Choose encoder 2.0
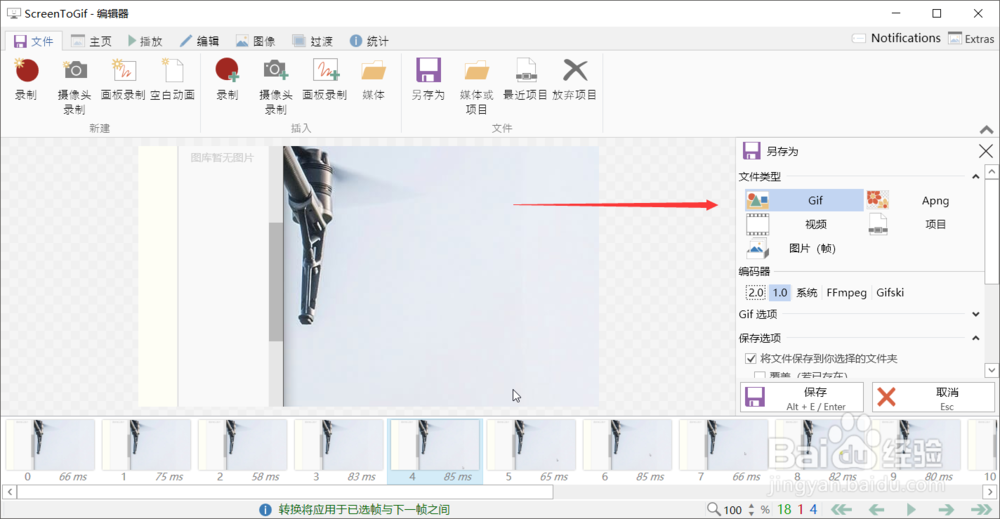Screen dimensions: 1000x519 (x=756, y=293)
